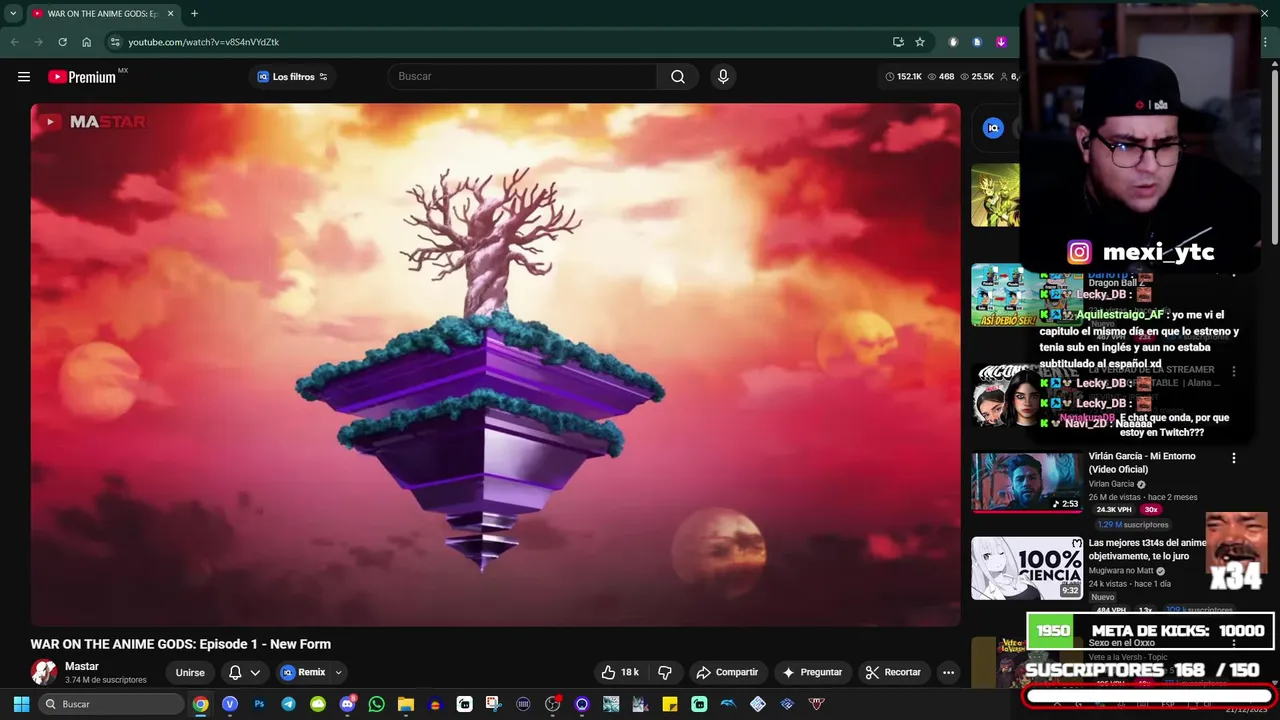Click the 152.1K vidIQ stat
Image resolution: width=1280 pixels, height=720 pixels.
tap(903, 77)
